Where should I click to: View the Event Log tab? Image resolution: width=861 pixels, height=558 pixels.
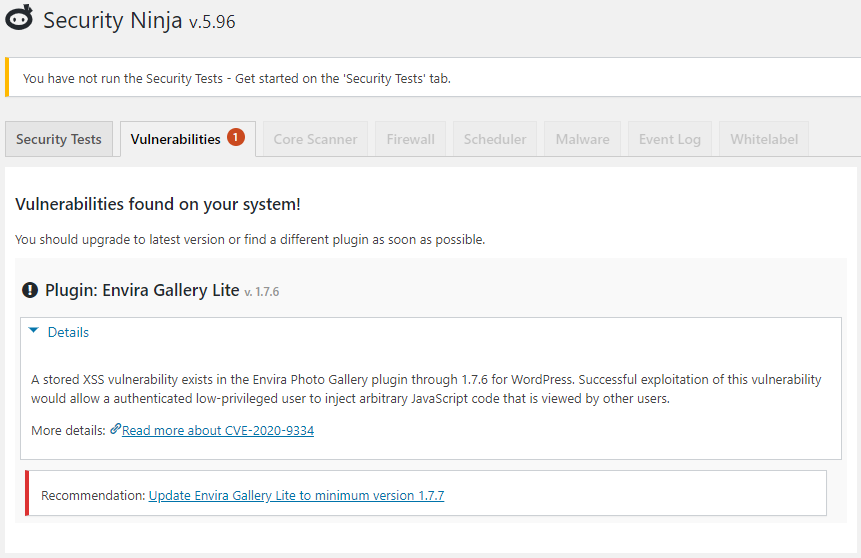[x=670, y=139]
